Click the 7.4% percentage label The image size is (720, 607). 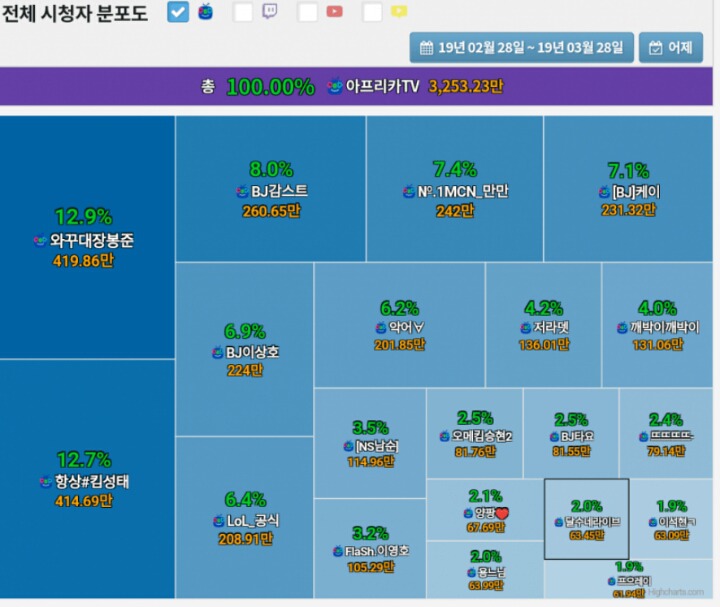455,169
